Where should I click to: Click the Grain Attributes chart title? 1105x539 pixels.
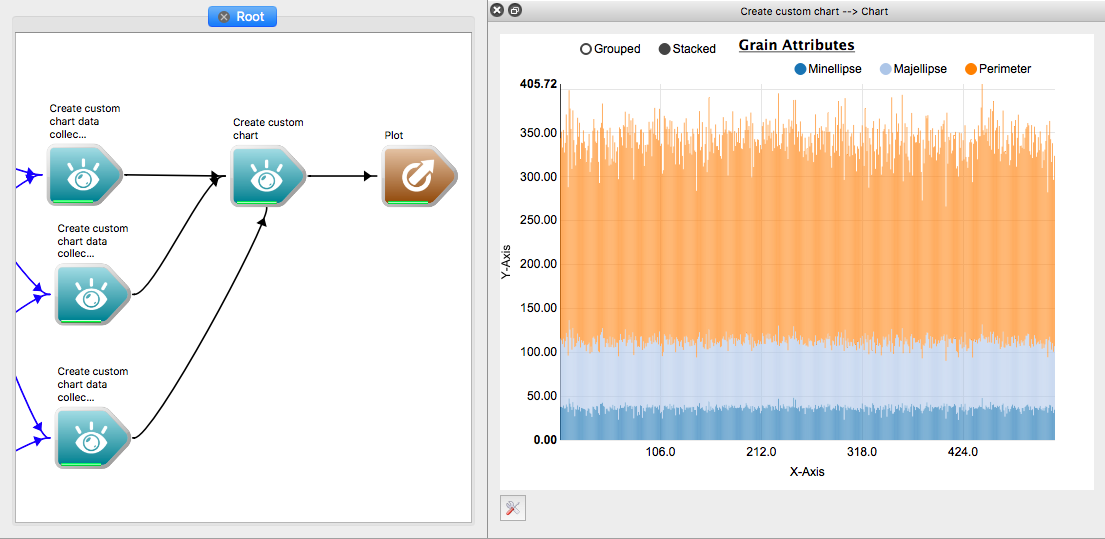tap(796, 45)
